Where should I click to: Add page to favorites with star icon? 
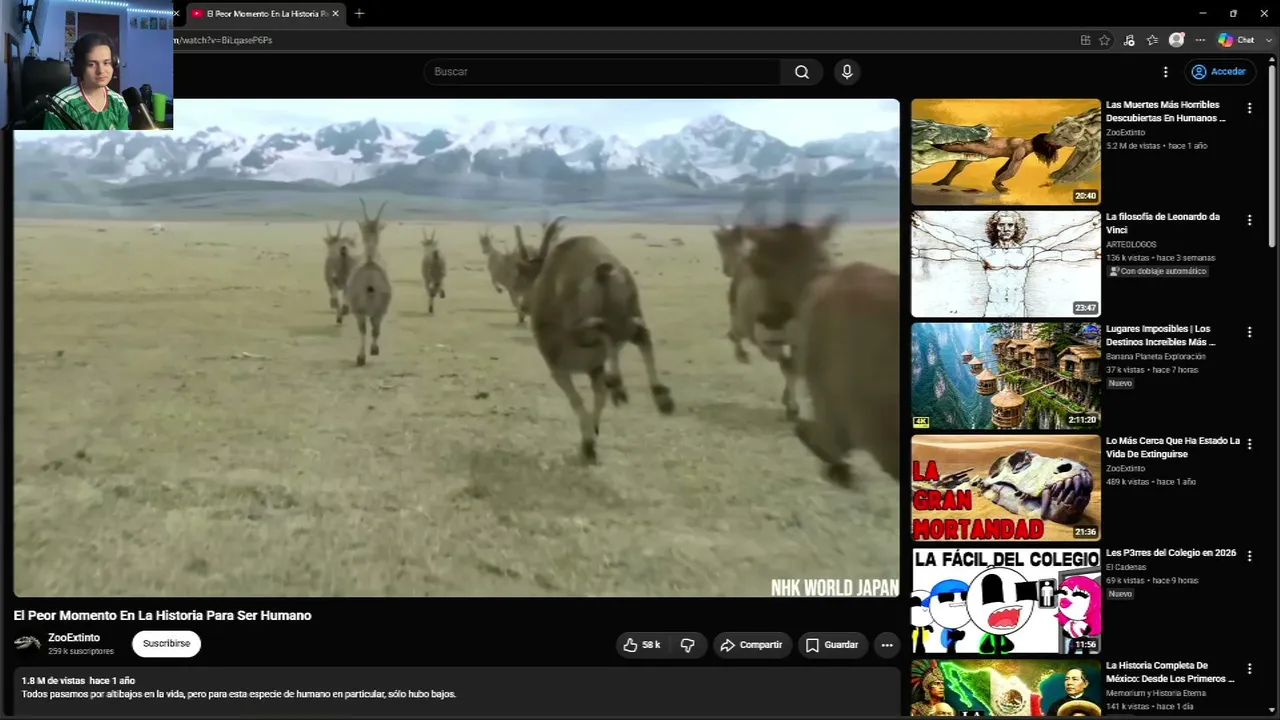[x=1105, y=40]
